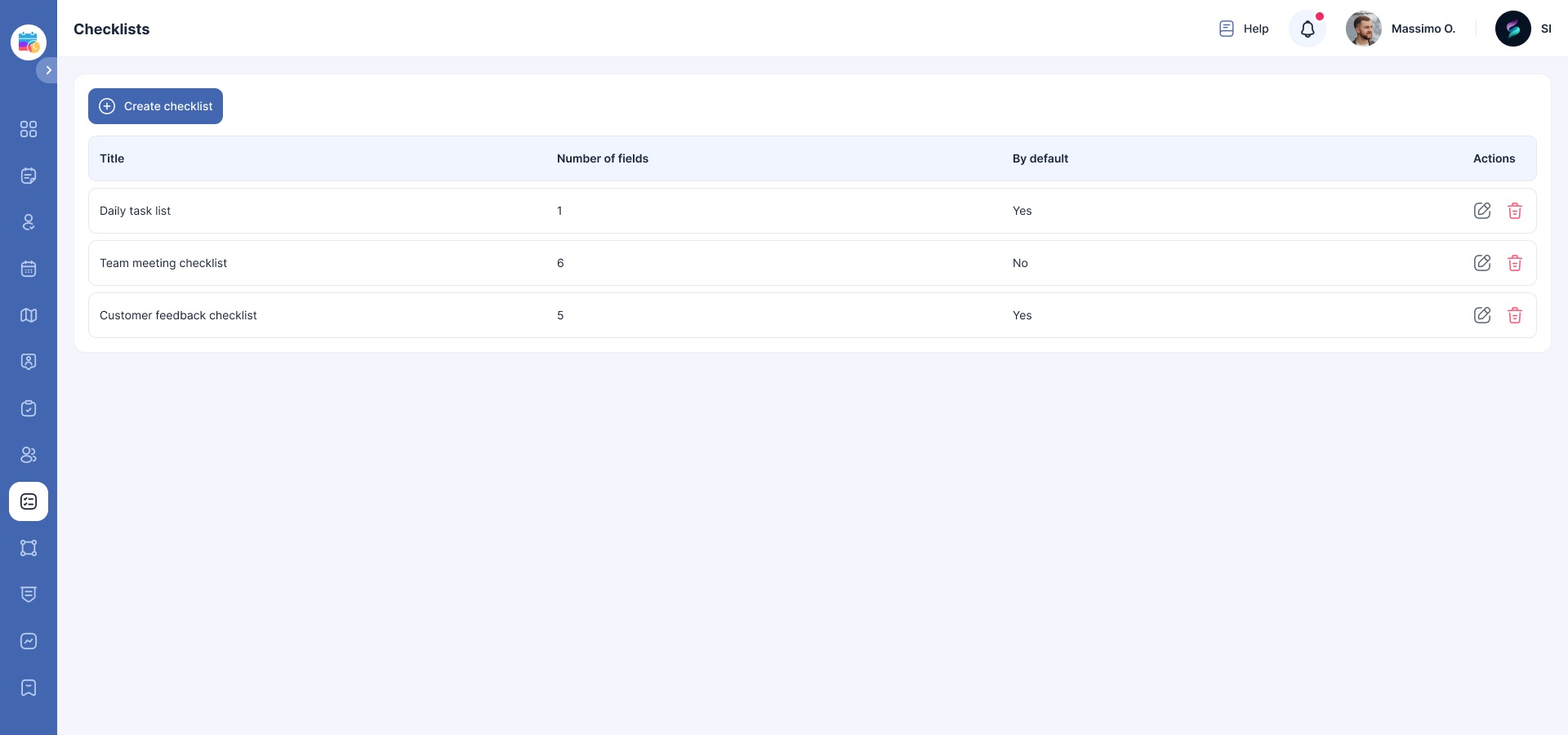
Task: Click the By default column header
Action: pyautogui.click(x=1040, y=158)
